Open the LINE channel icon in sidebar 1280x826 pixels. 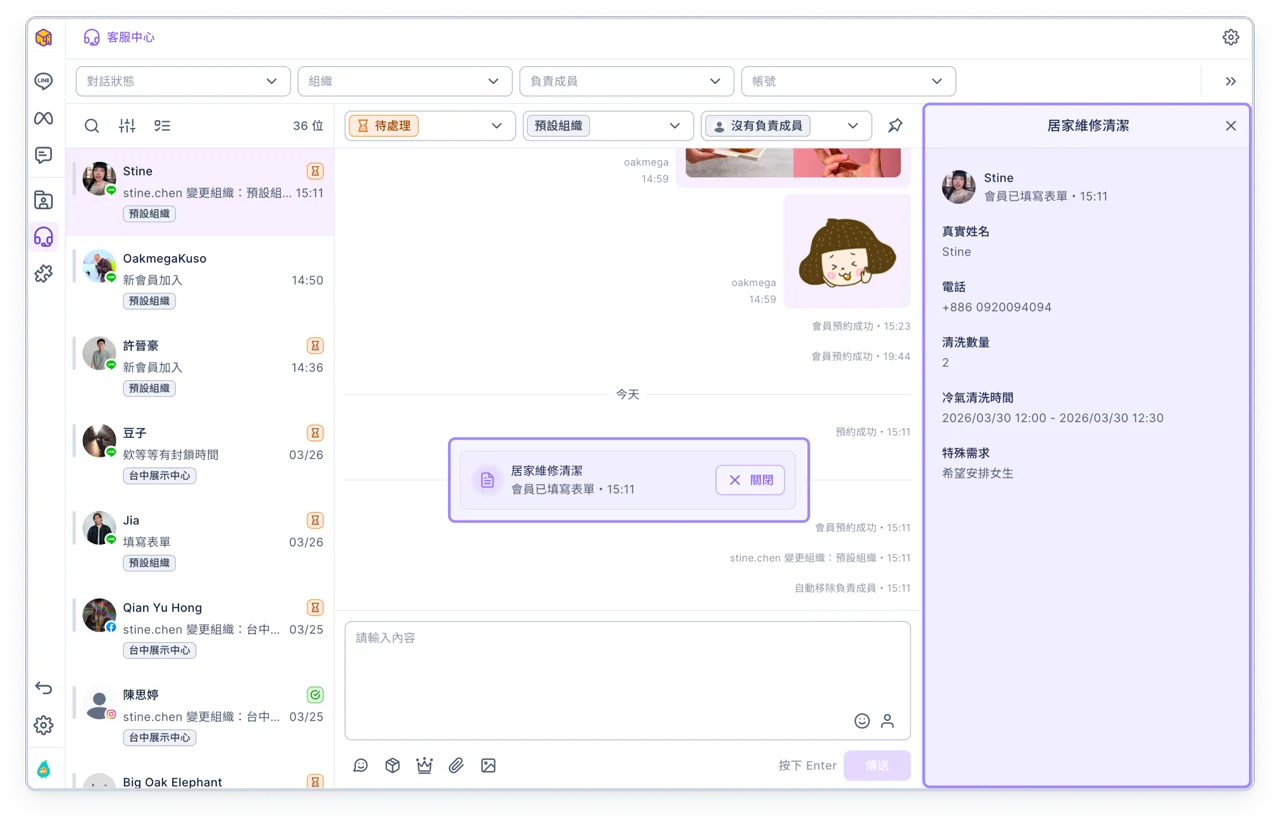click(x=43, y=81)
